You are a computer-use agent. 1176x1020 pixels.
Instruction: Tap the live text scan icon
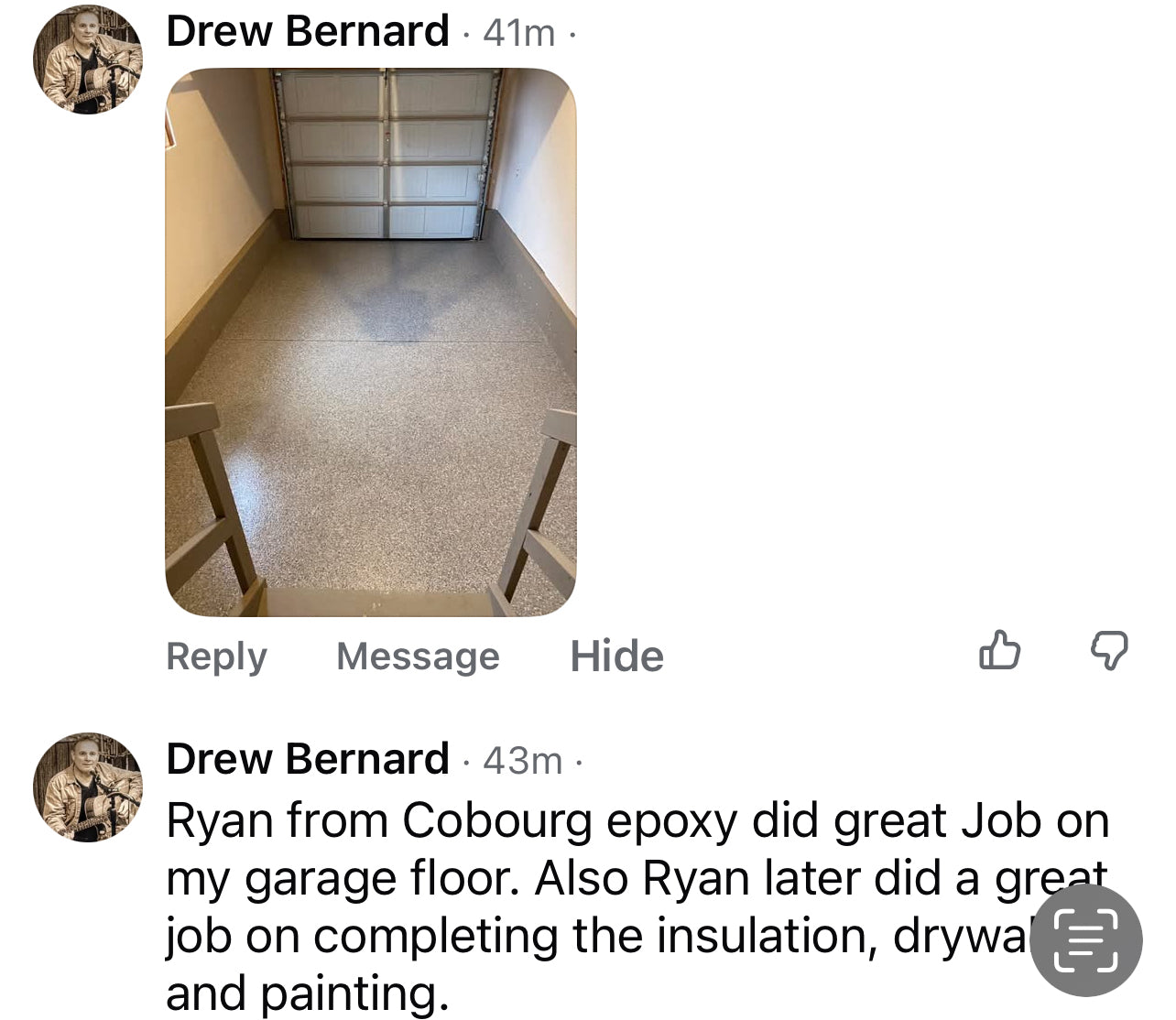coord(1086,940)
